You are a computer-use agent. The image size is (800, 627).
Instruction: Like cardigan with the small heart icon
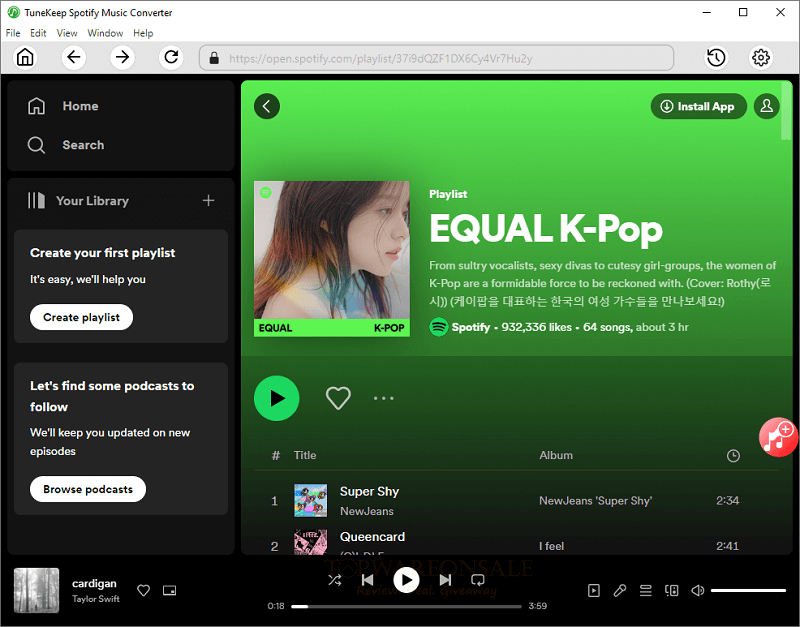click(x=143, y=590)
